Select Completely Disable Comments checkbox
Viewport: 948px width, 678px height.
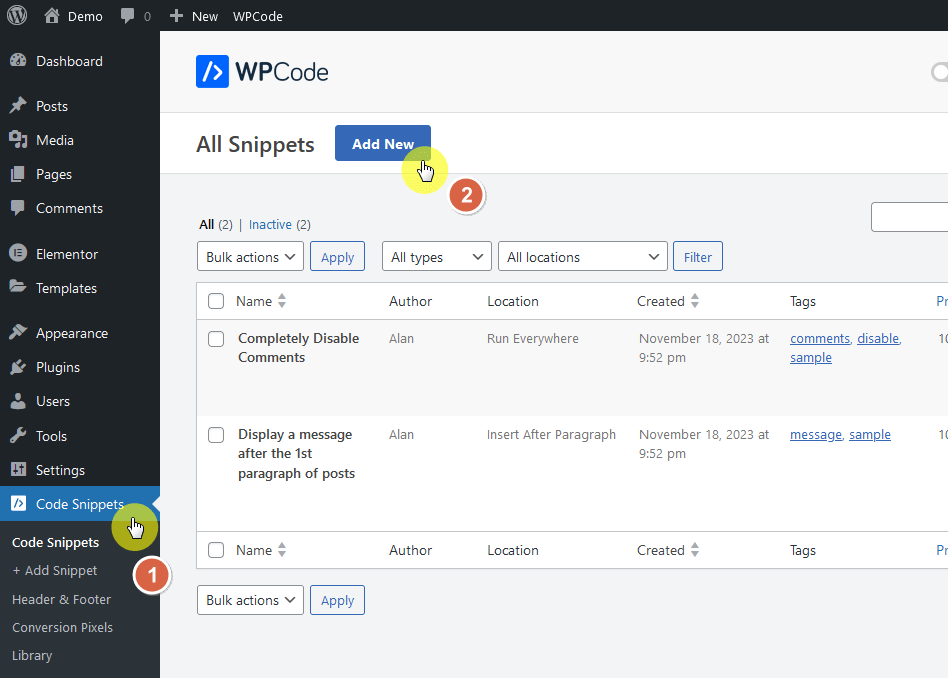[x=216, y=339]
